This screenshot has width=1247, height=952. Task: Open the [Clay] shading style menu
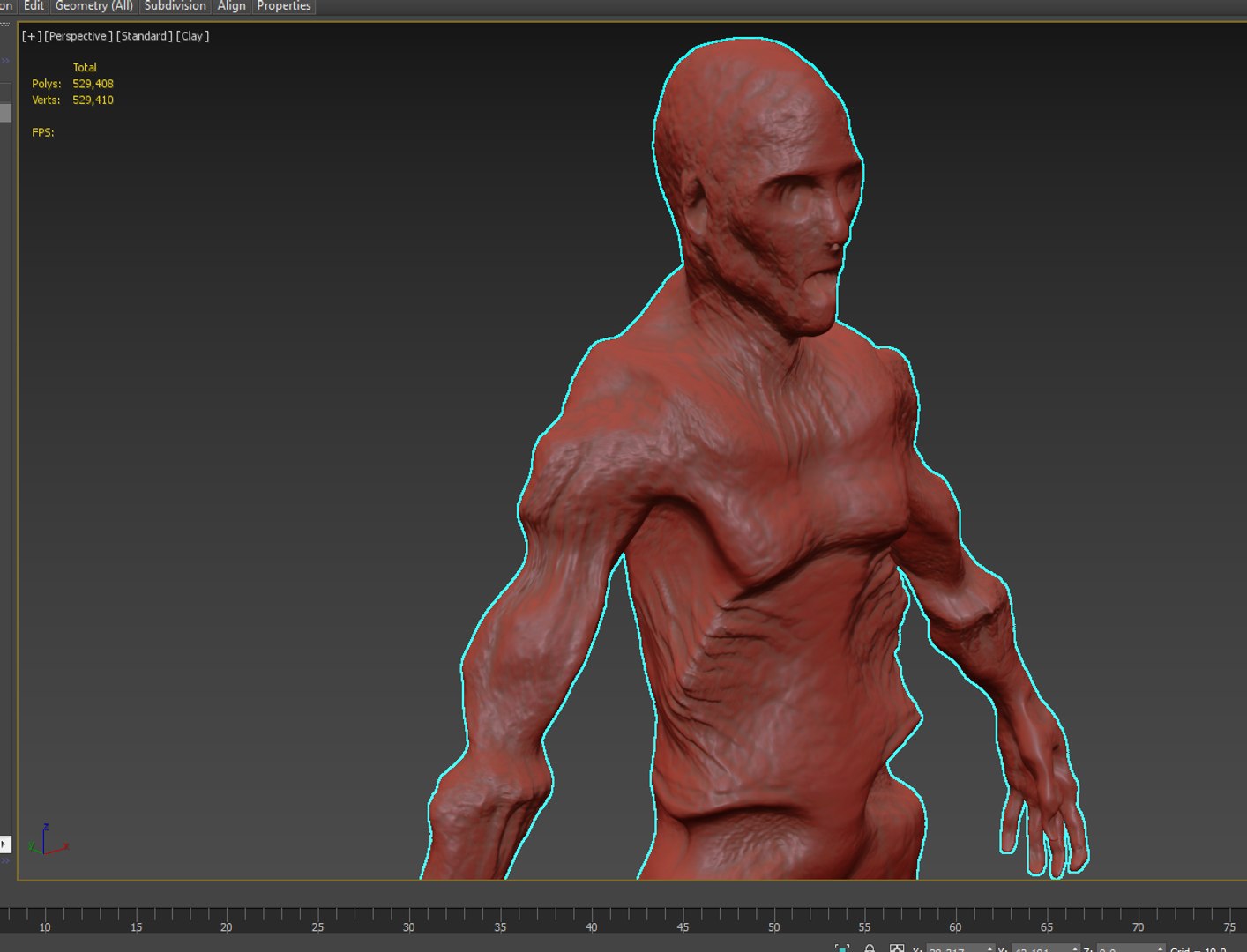click(x=192, y=36)
